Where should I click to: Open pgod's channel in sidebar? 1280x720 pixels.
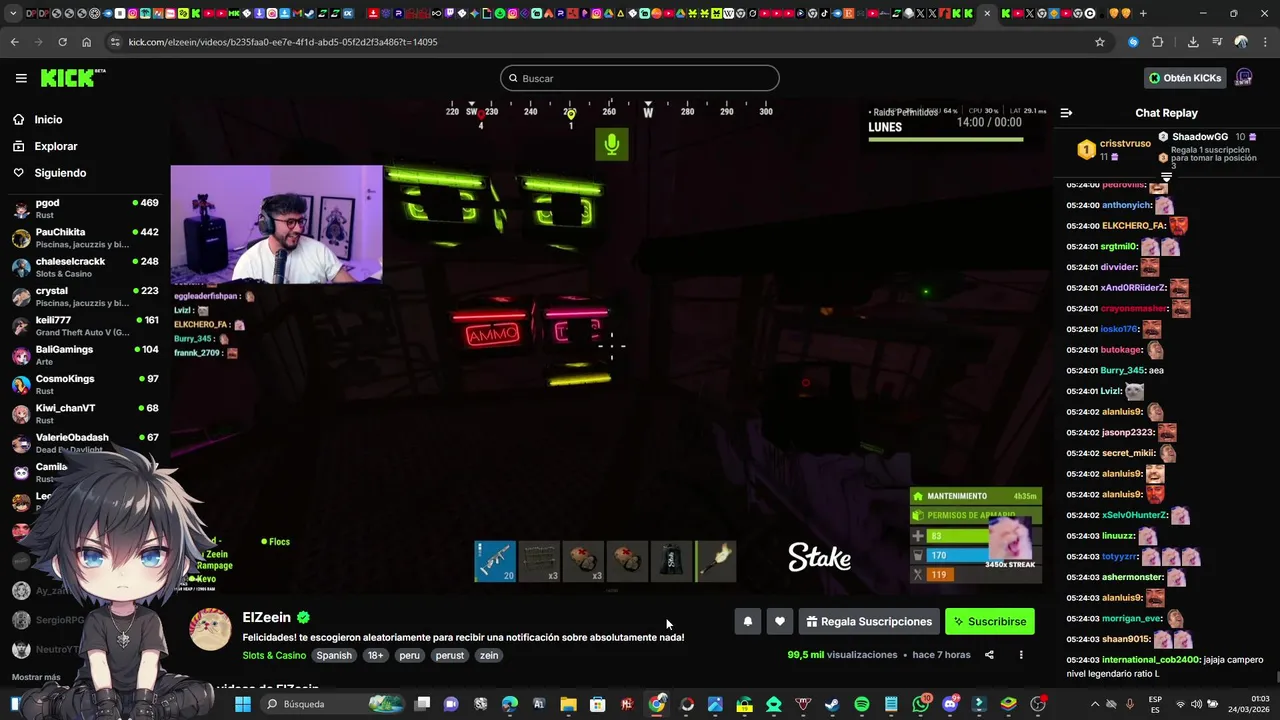pyautogui.click(x=85, y=208)
